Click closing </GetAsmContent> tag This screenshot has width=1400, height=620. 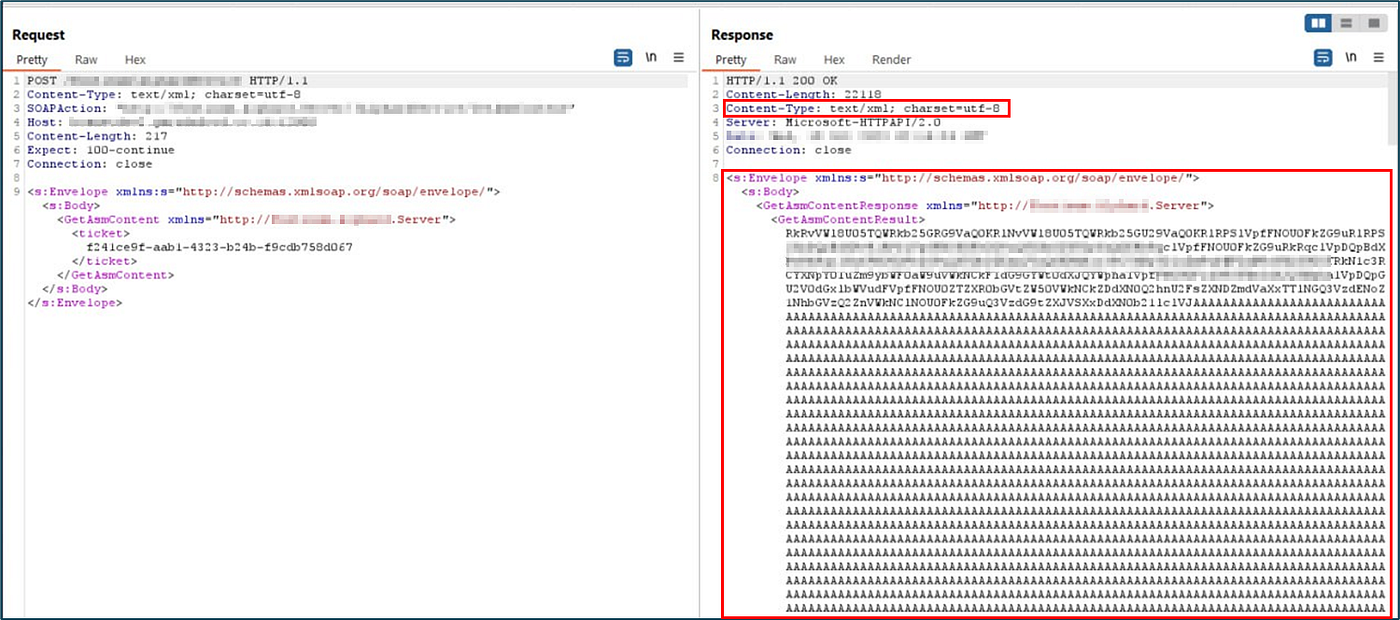pyautogui.click(x=115, y=275)
